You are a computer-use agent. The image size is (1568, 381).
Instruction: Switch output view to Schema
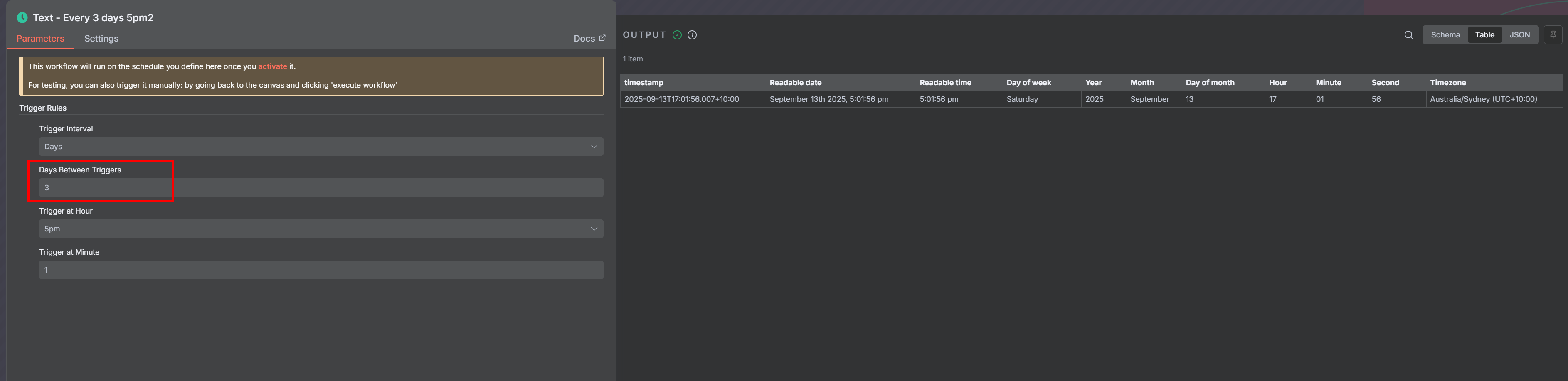click(1445, 34)
